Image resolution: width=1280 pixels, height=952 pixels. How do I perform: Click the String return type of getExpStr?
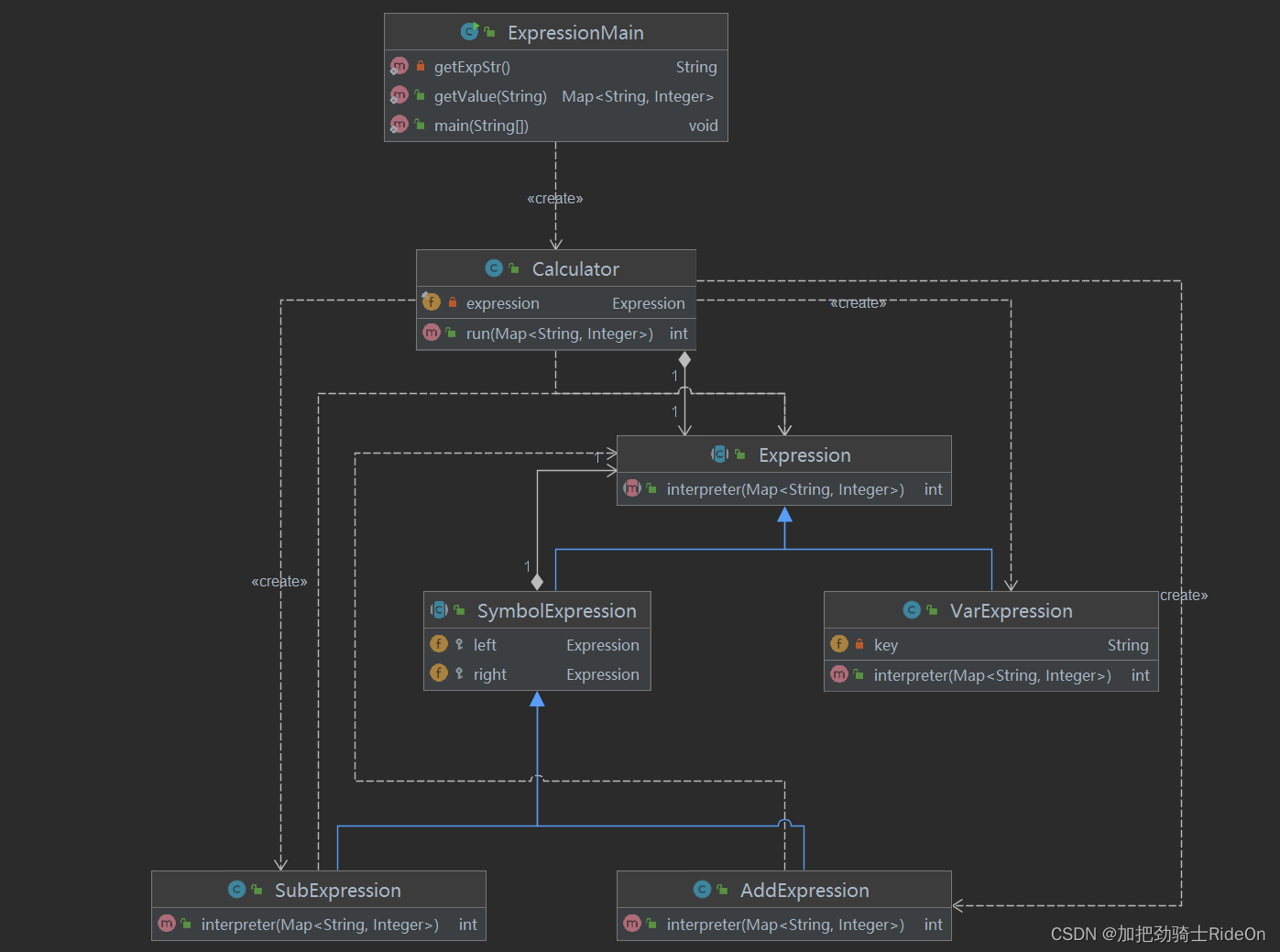pyautogui.click(x=696, y=67)
